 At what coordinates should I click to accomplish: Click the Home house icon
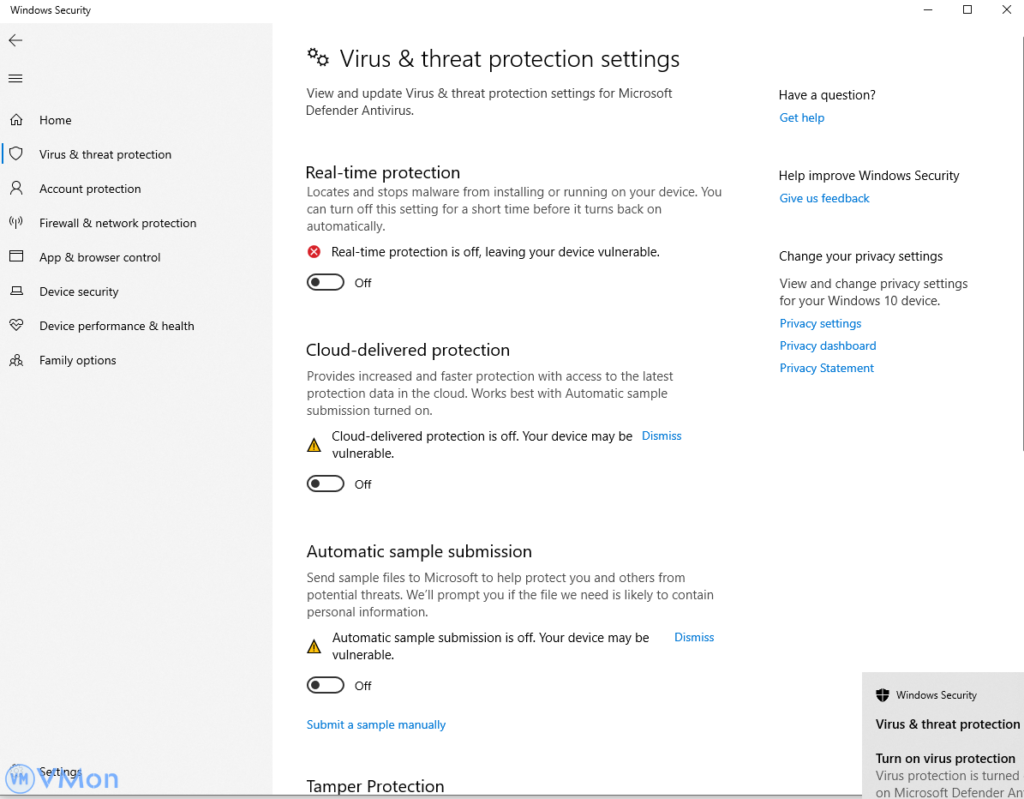tap(16, 120)
